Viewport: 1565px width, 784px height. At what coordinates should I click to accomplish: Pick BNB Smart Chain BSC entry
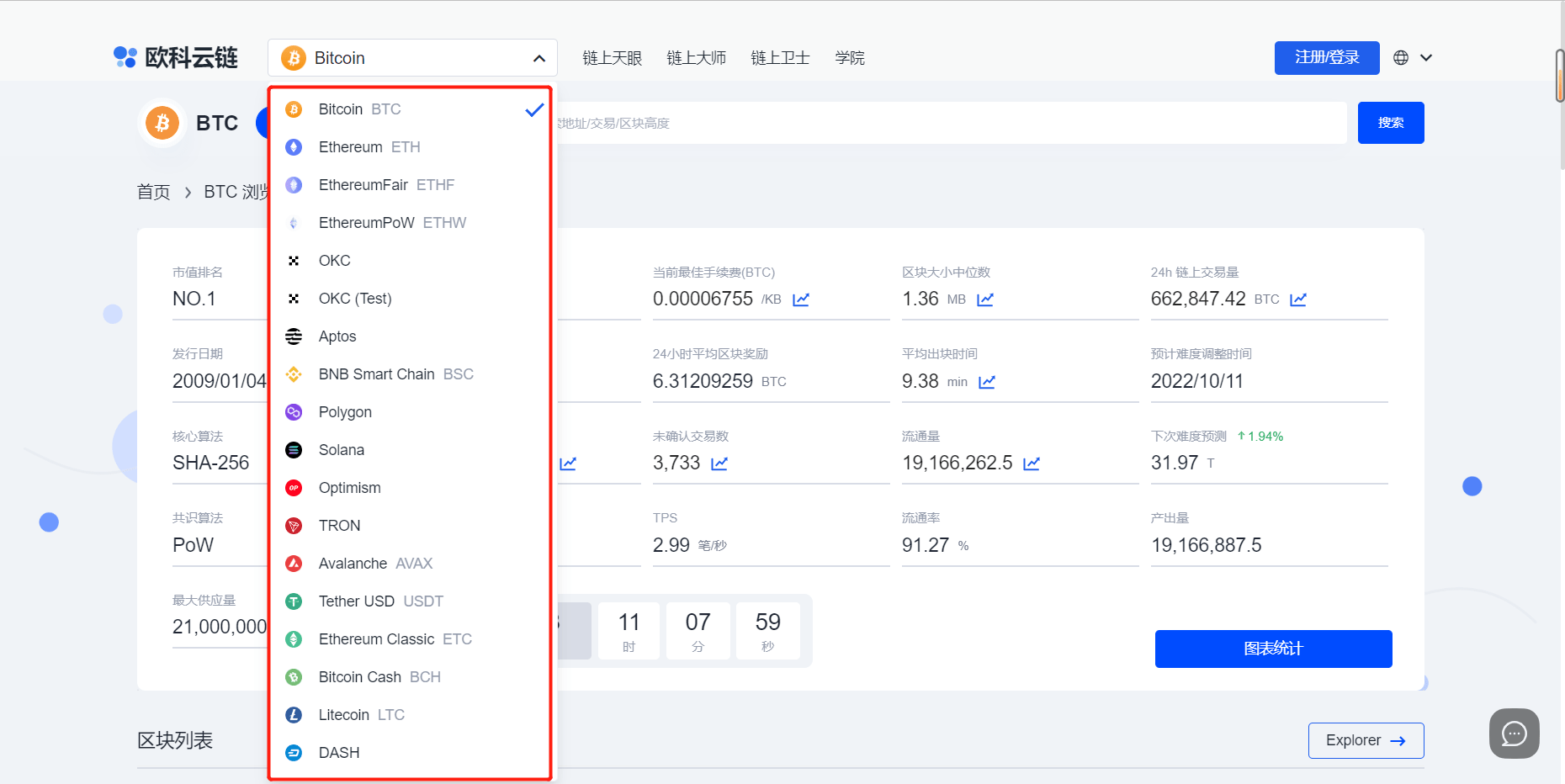pyautogui.click(x=411, y=374)
